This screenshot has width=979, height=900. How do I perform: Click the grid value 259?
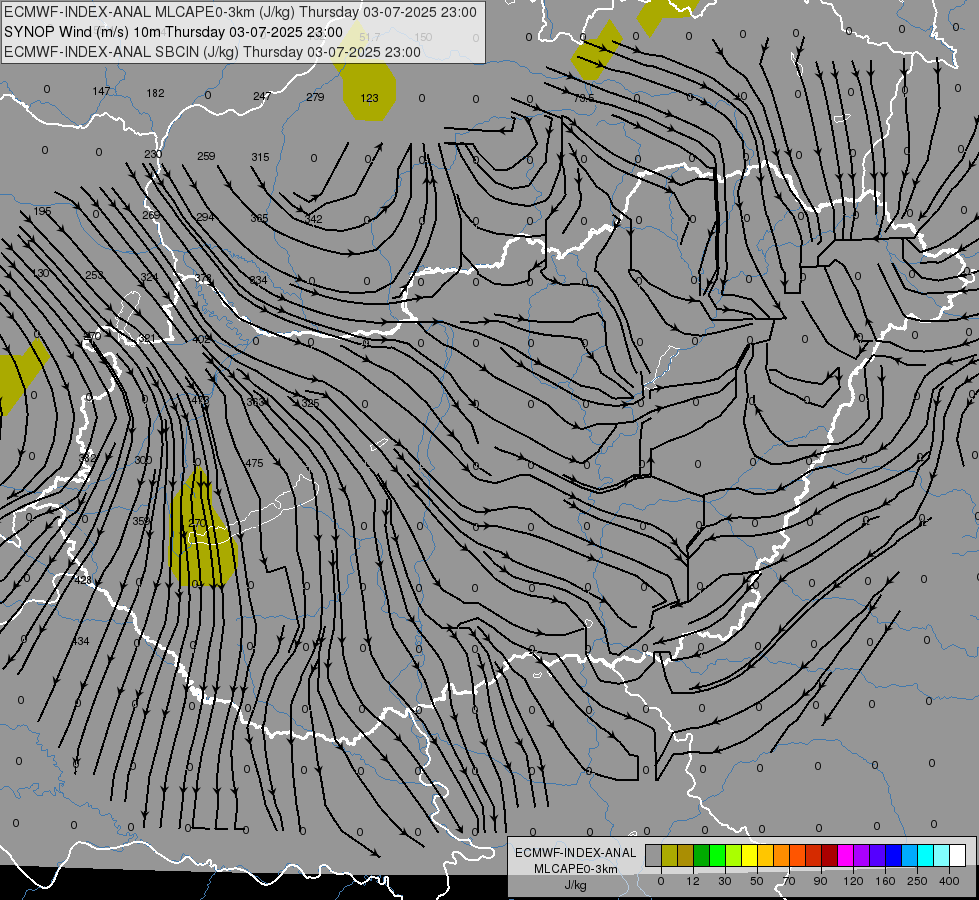[x=206, y=156]
